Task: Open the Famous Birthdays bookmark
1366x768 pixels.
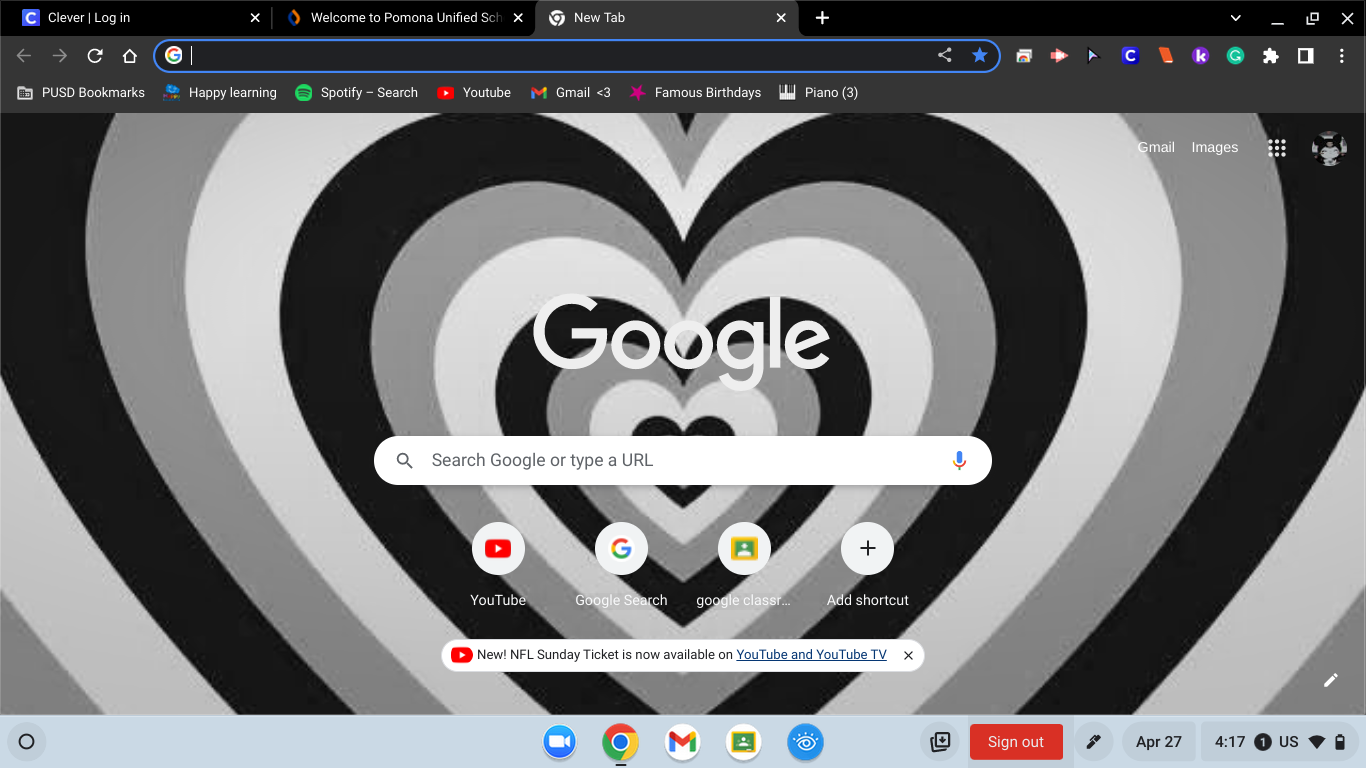Action: coord(695,92)
